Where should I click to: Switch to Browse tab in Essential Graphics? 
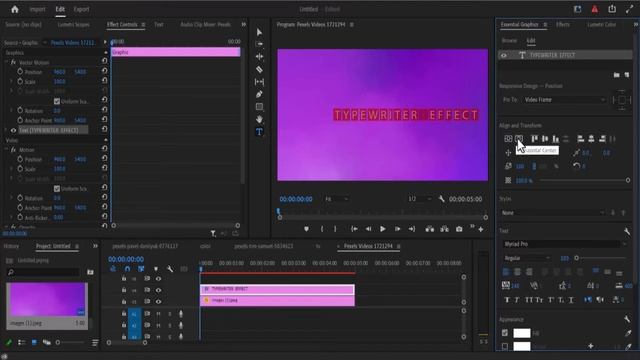click(x=509, y=41)
